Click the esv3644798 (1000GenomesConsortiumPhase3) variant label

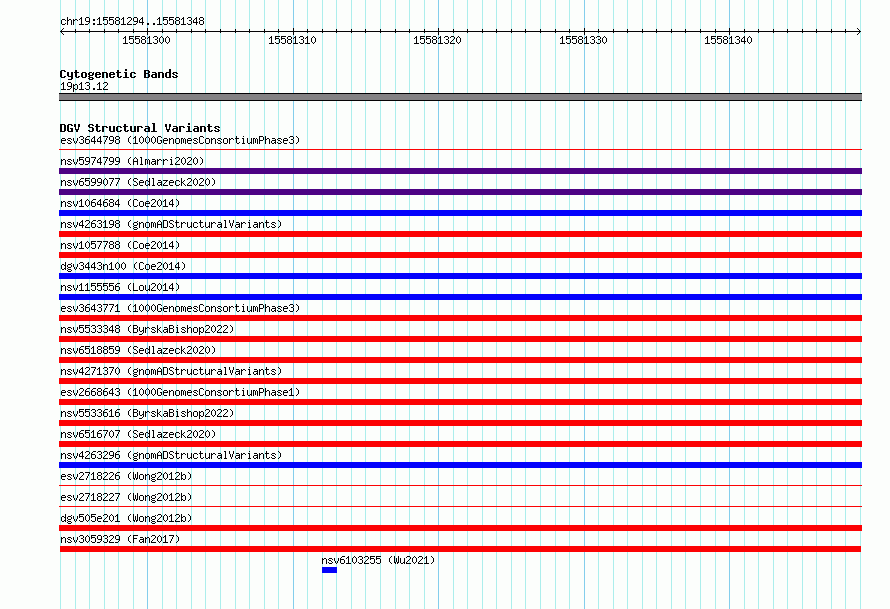tap(180, 140)
